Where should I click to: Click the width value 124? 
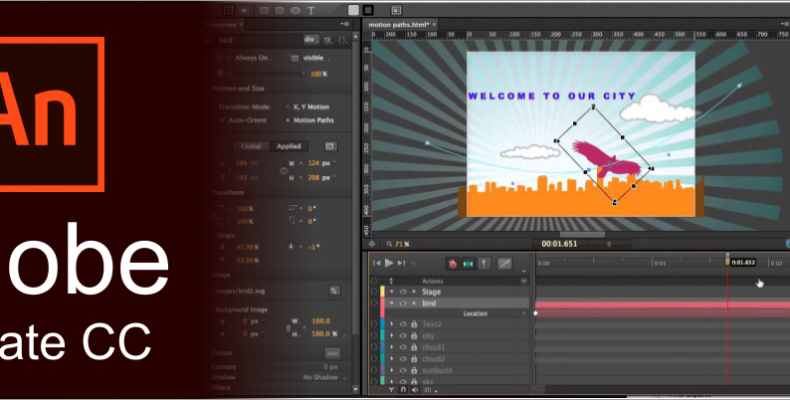click(x=313, y=163)
